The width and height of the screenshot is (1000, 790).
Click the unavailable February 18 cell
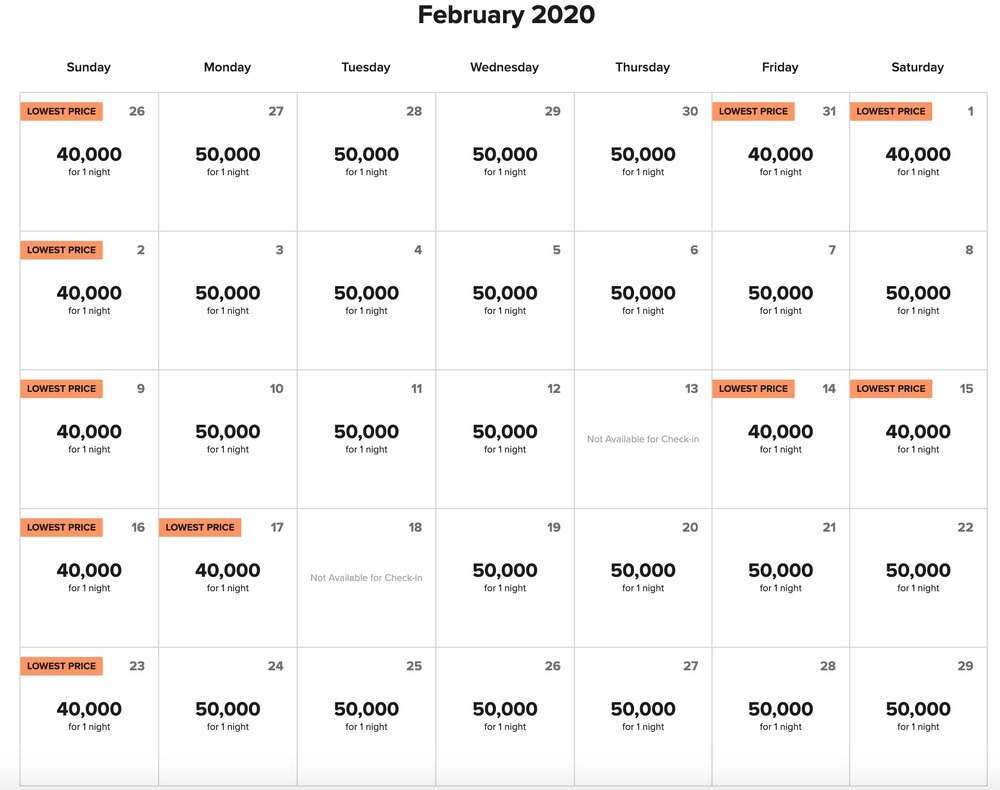[366, 577]
